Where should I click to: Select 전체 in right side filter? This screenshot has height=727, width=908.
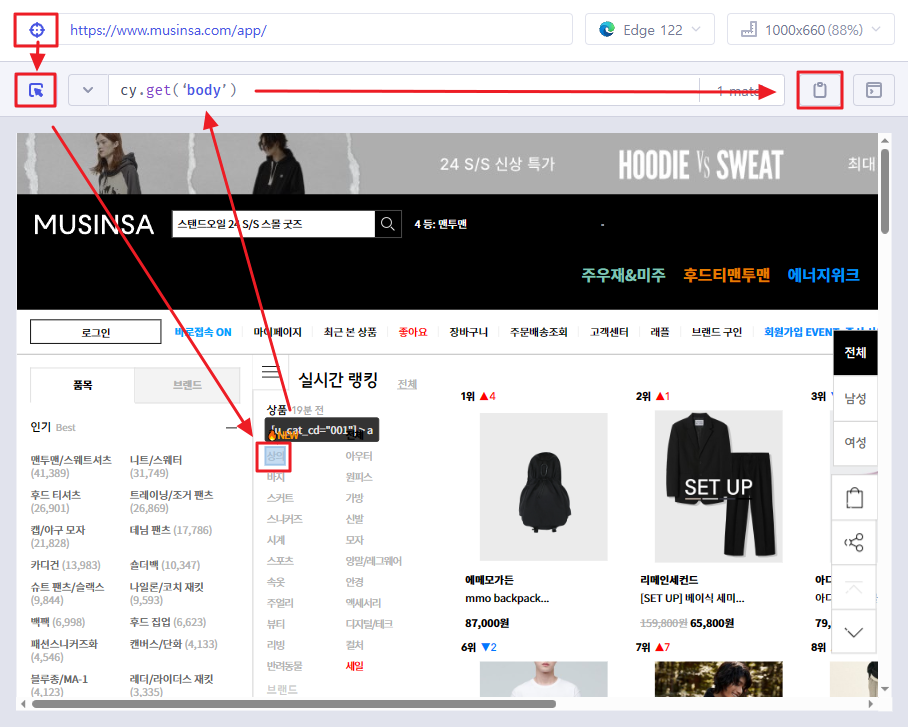(x=855, y=353)
